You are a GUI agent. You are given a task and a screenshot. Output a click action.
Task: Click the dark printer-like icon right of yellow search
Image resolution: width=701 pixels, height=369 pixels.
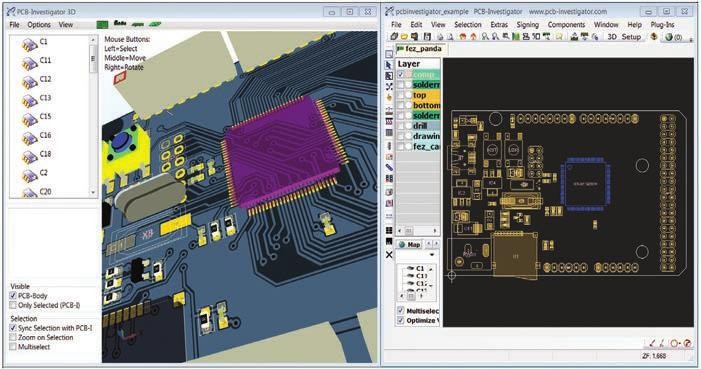click(574, 37)
